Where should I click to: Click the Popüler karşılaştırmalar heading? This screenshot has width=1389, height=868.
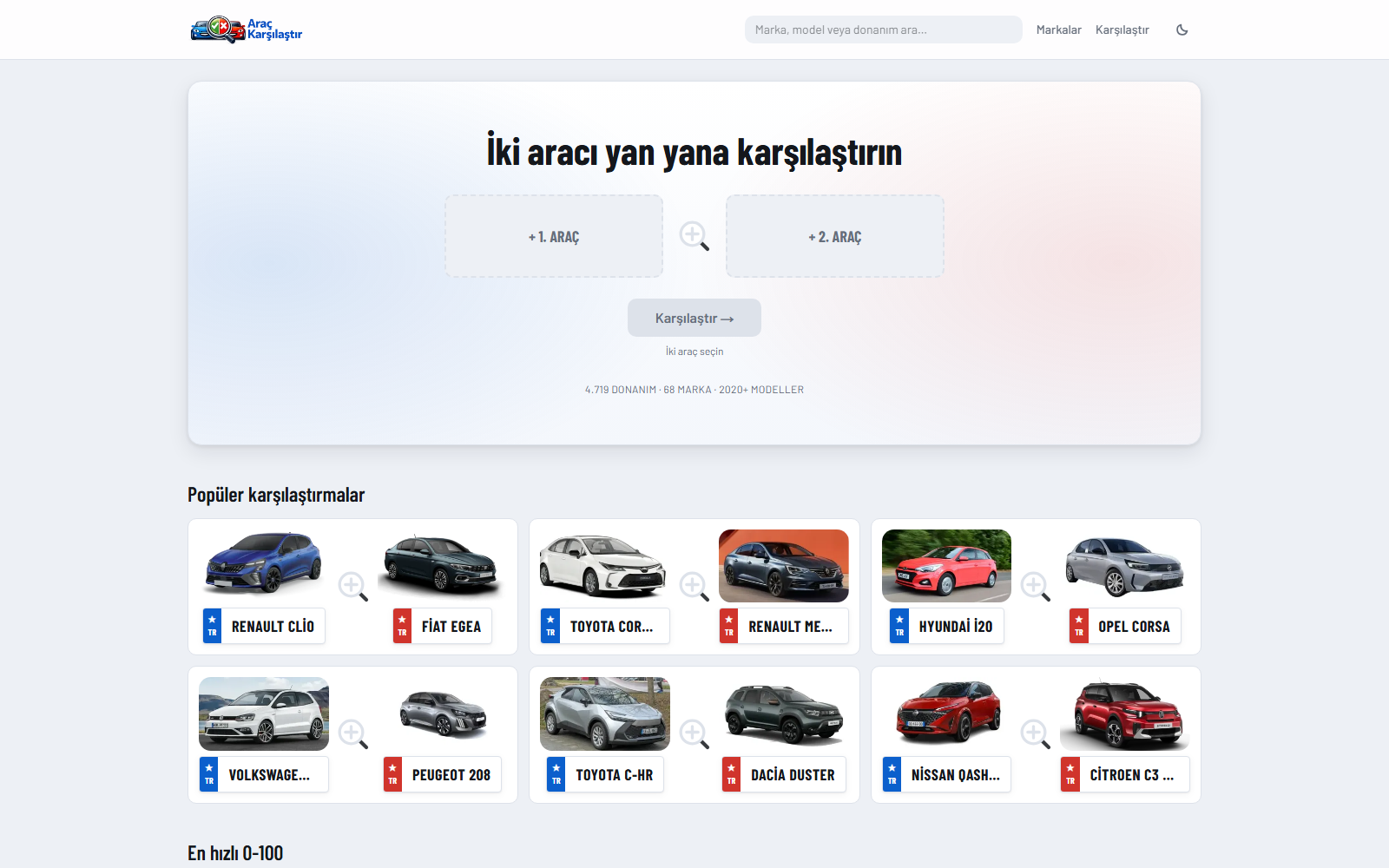(x=276, y=495)
